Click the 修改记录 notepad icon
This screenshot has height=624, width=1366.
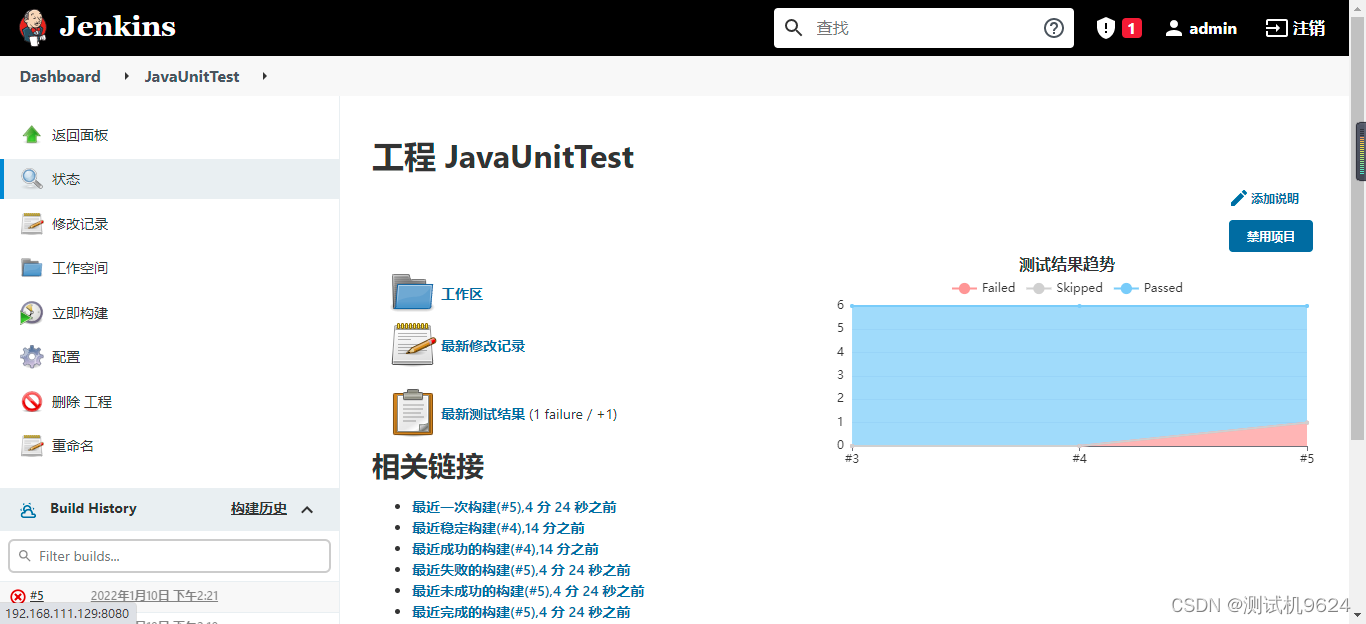click(32, 224)
